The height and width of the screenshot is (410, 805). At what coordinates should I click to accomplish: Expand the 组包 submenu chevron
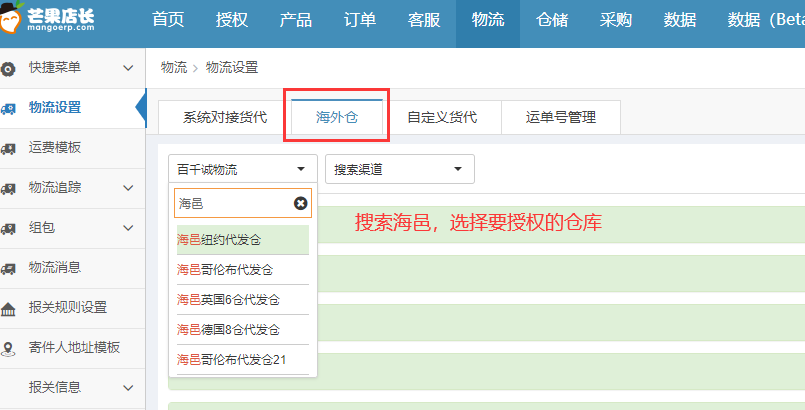tap(128, 228)
